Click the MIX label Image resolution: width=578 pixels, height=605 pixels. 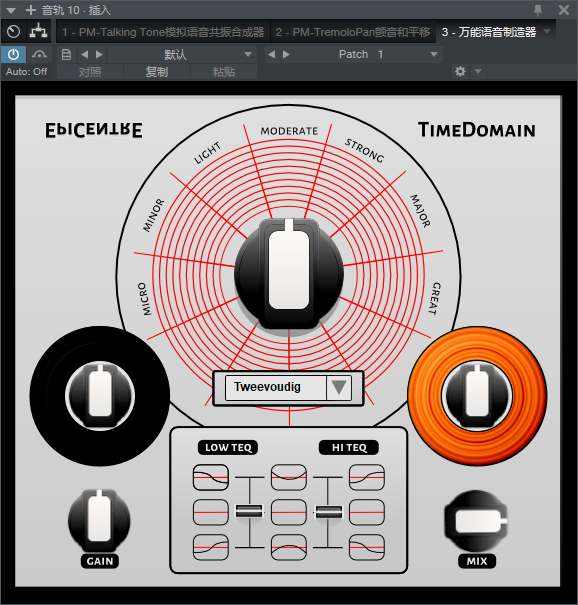pyautogui.click(x=477, y=561)
